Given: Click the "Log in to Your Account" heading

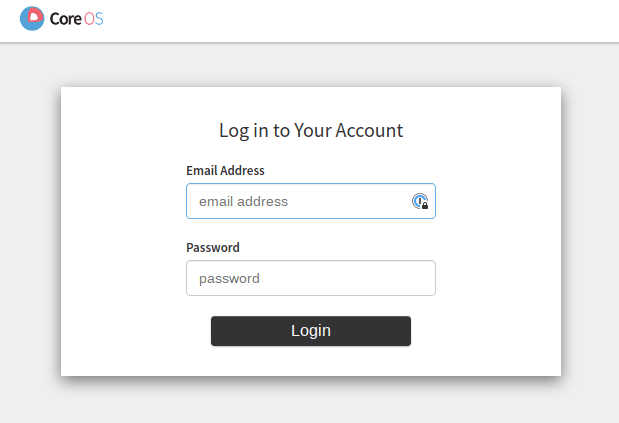Looking at the screenshot, I should click(311, 131).
